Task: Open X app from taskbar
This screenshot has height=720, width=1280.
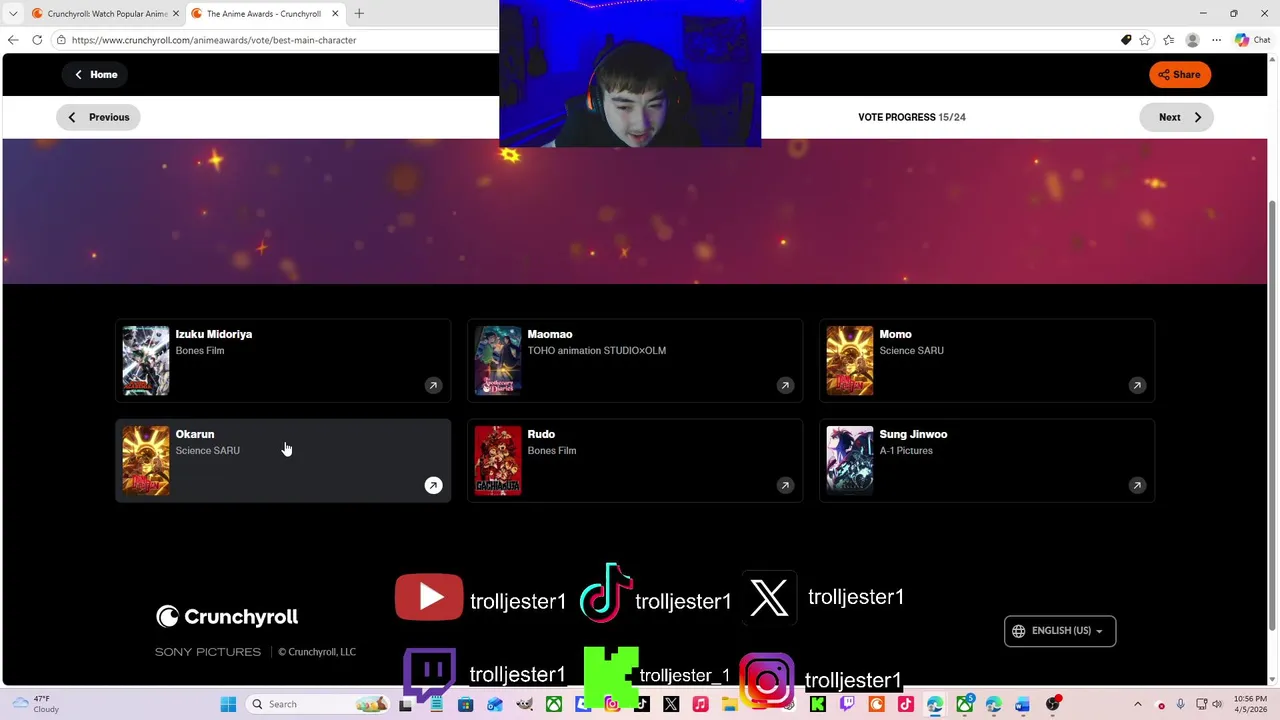Action: coord(671,704)
